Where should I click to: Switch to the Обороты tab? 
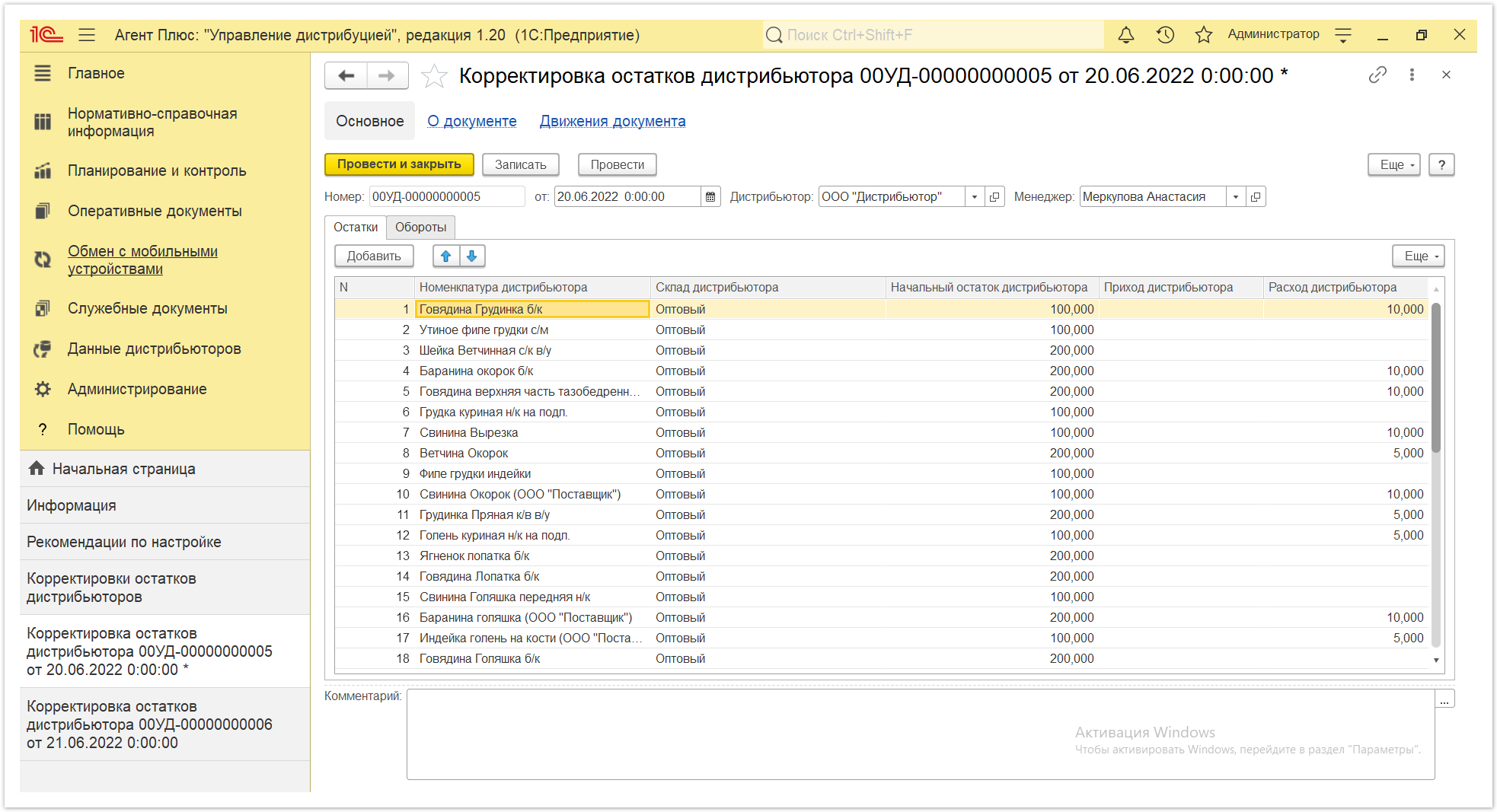421,228
